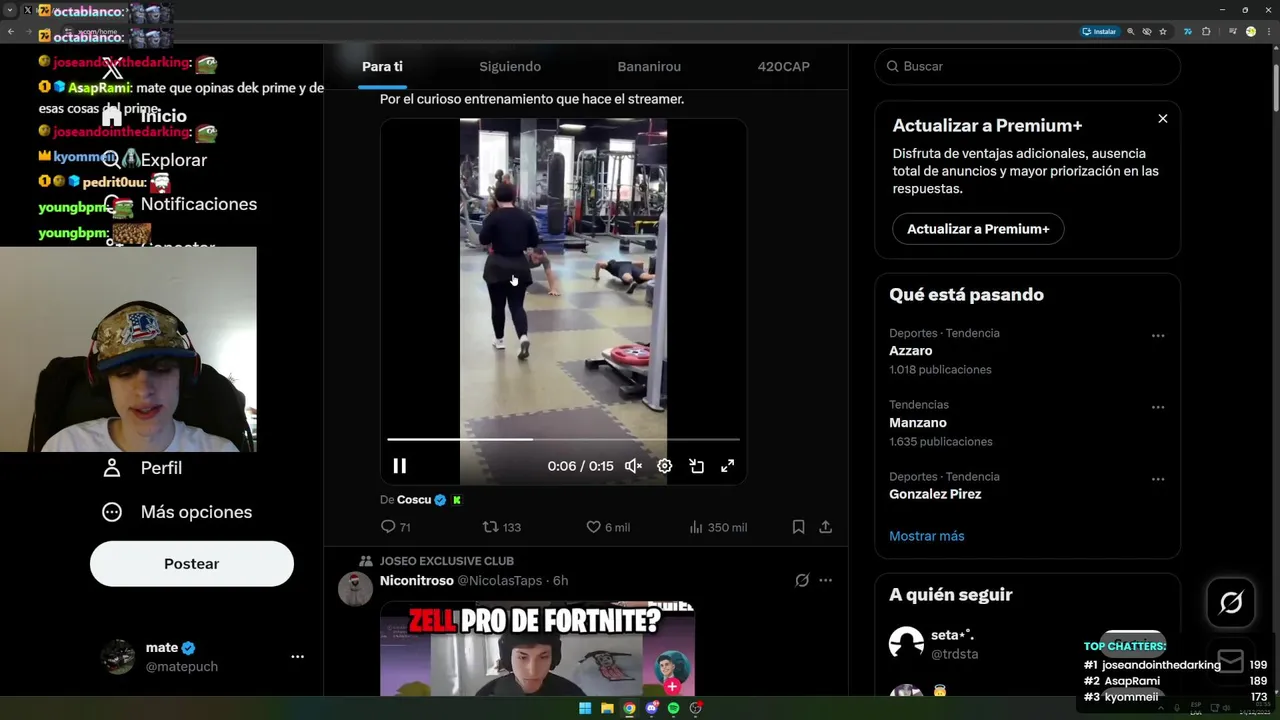
Task: Seek on the video progress bar
Action: tap(563, 439)
